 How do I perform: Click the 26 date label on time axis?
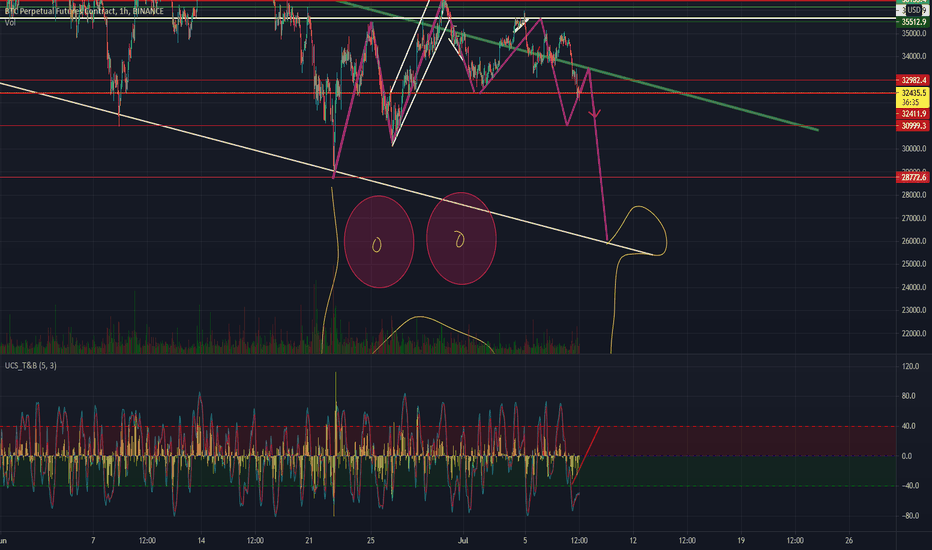pos(849,540)
